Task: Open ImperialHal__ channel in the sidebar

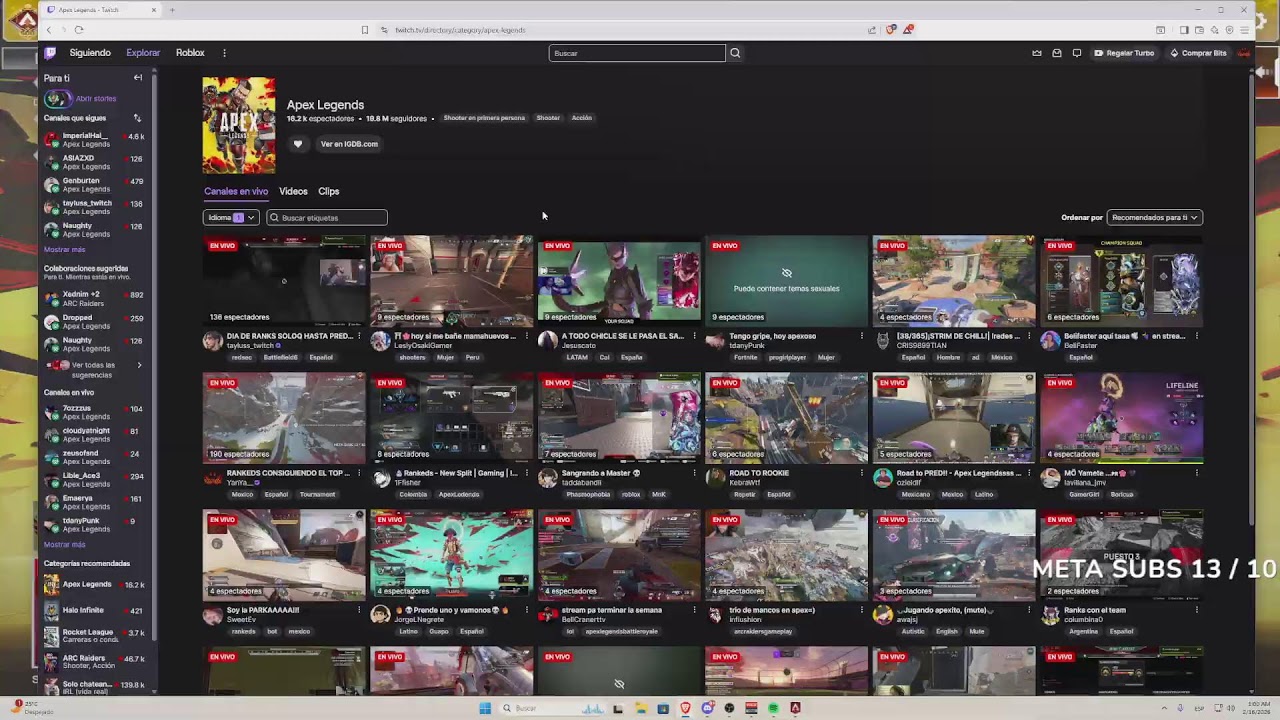Action: point(94,140)
